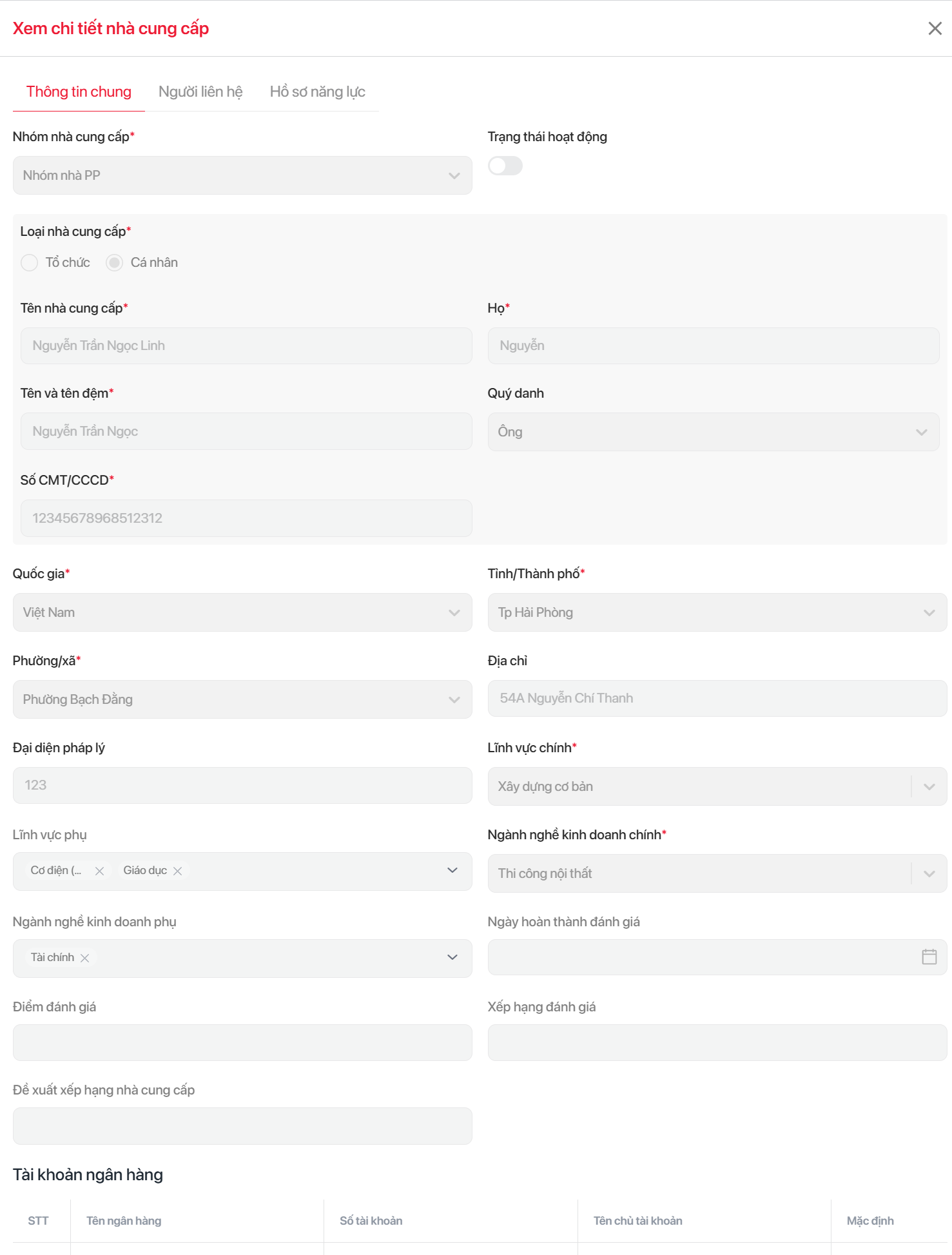Viewport: 952px width, 1255px height.
Task: Open the 'Phường/xã' dropdown
Action: [x=242, y=699]
